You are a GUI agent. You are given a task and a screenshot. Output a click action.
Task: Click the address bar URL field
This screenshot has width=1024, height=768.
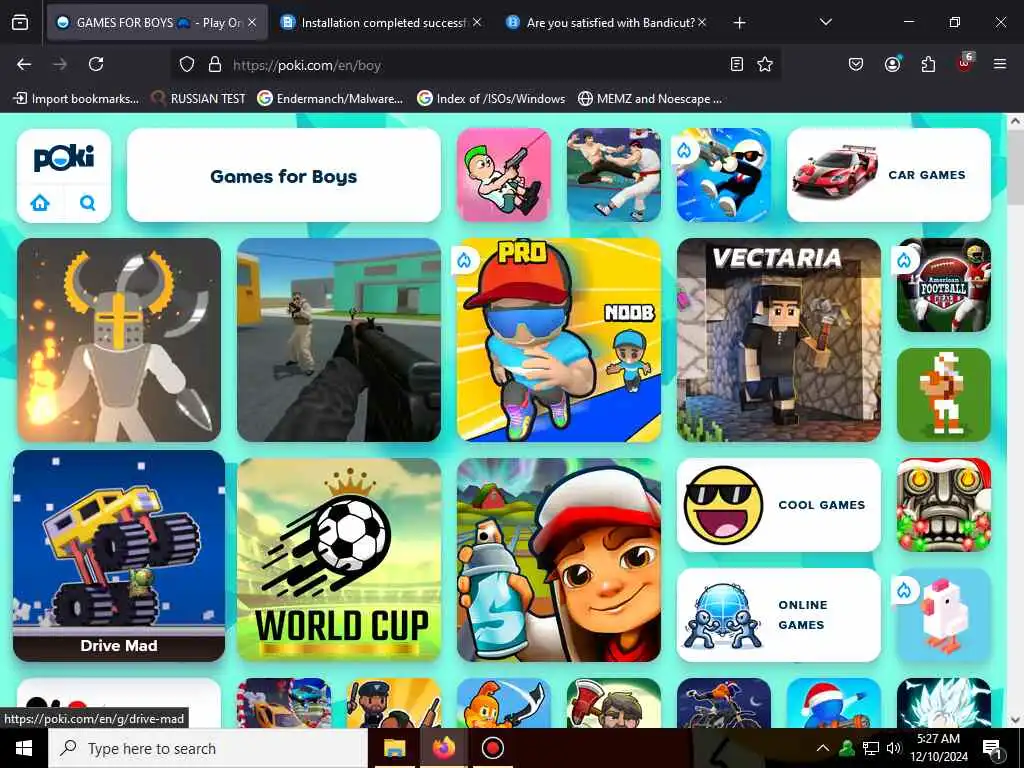click(477, 65)
